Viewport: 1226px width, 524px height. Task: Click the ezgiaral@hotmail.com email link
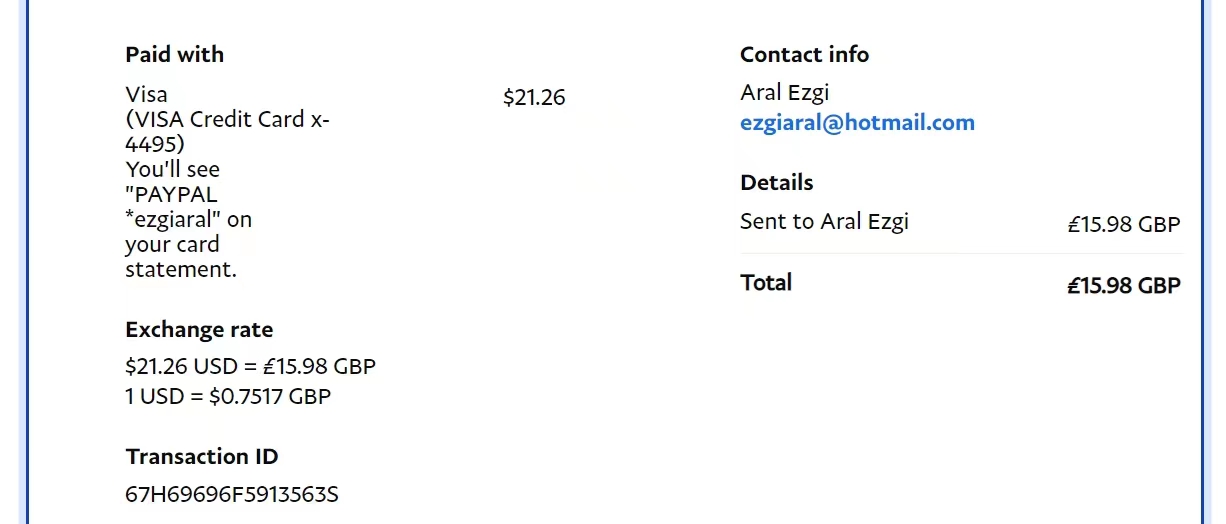point(857,123)
